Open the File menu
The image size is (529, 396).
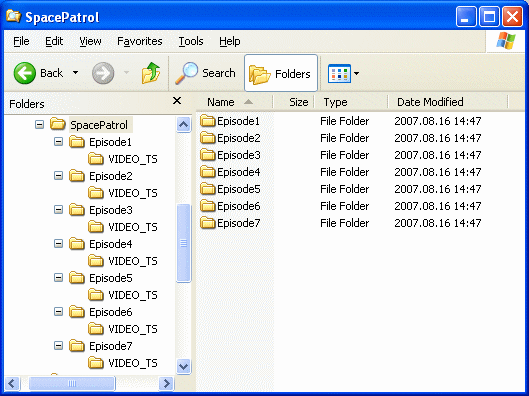click(21, 41)
